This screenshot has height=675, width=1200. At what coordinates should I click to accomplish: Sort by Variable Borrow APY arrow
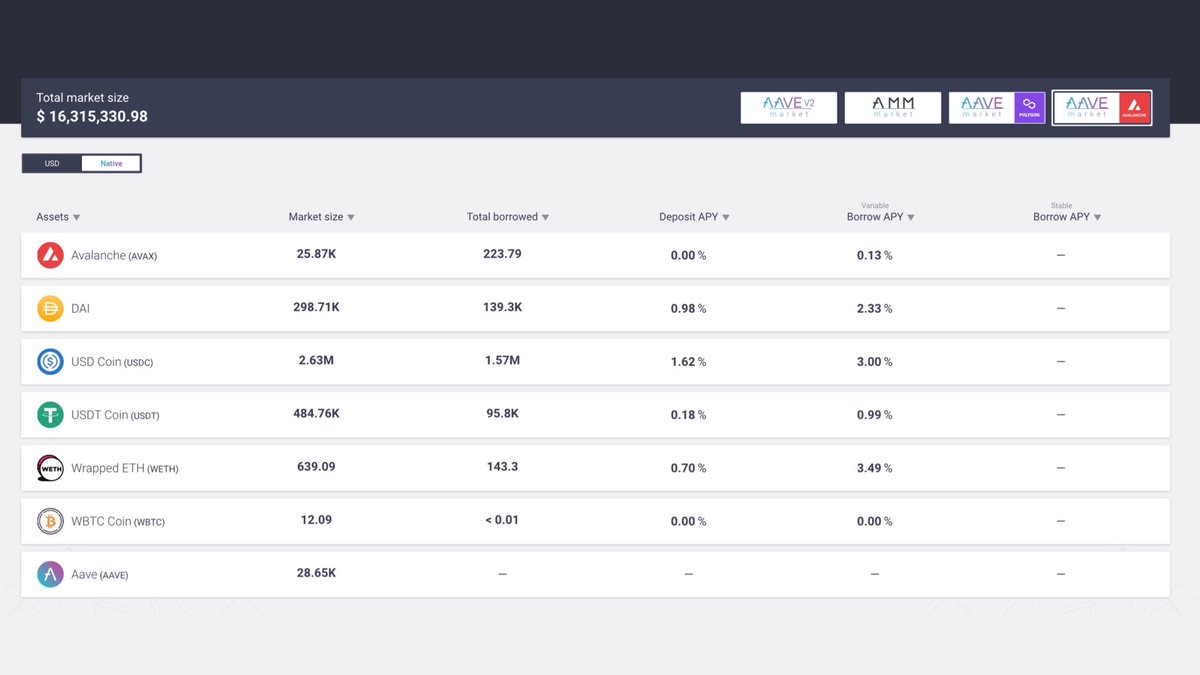pyautogui.click(x=911, y=218)
